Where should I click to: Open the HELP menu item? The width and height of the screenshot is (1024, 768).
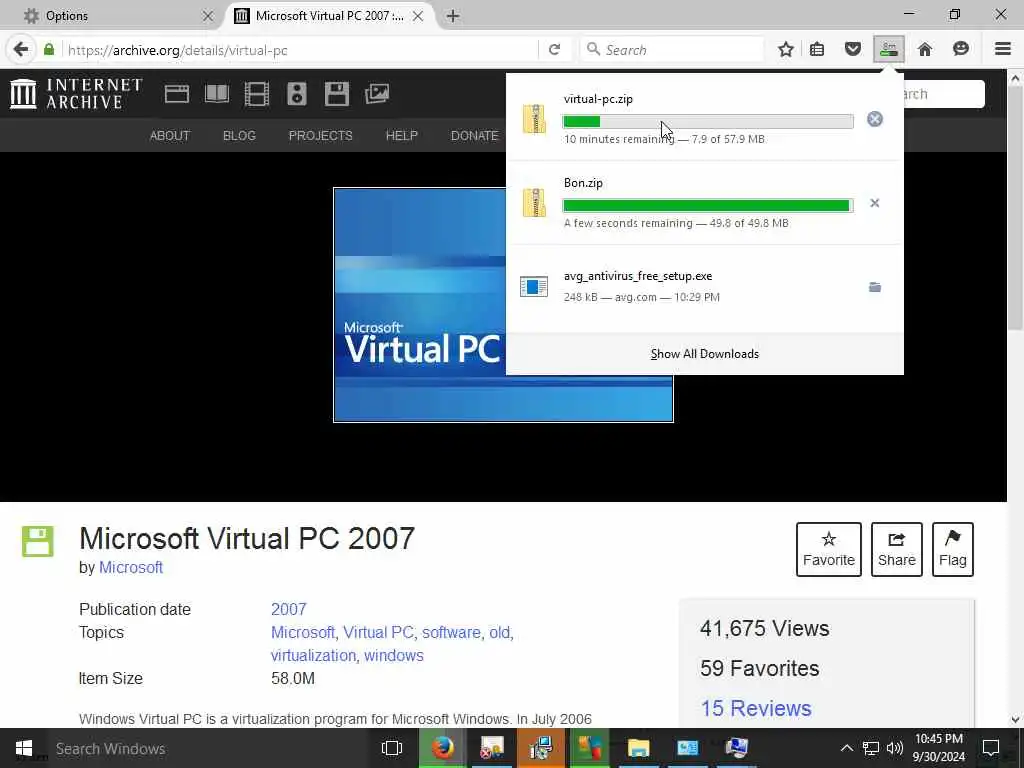tap(402, 135)
